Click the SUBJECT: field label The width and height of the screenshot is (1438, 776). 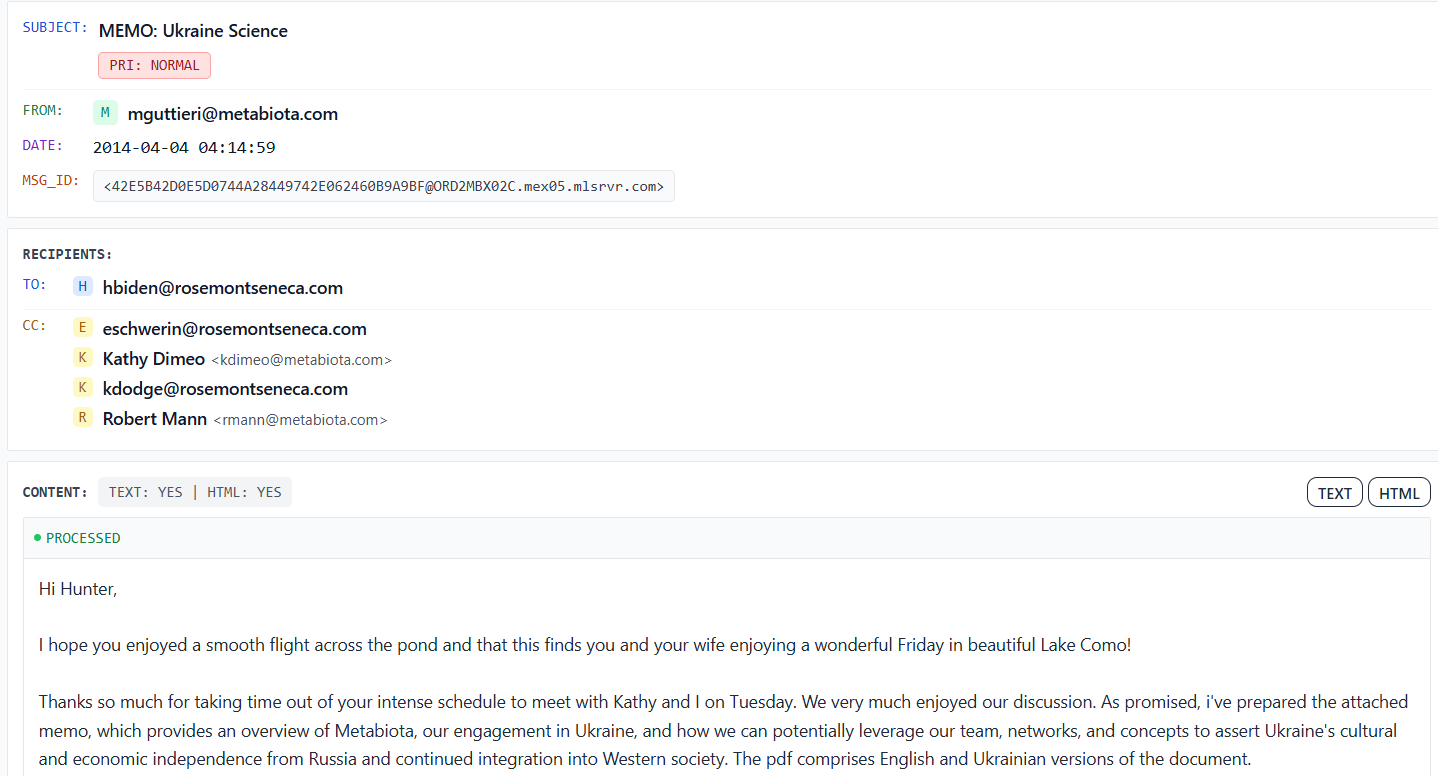click(x=55, y=27)
